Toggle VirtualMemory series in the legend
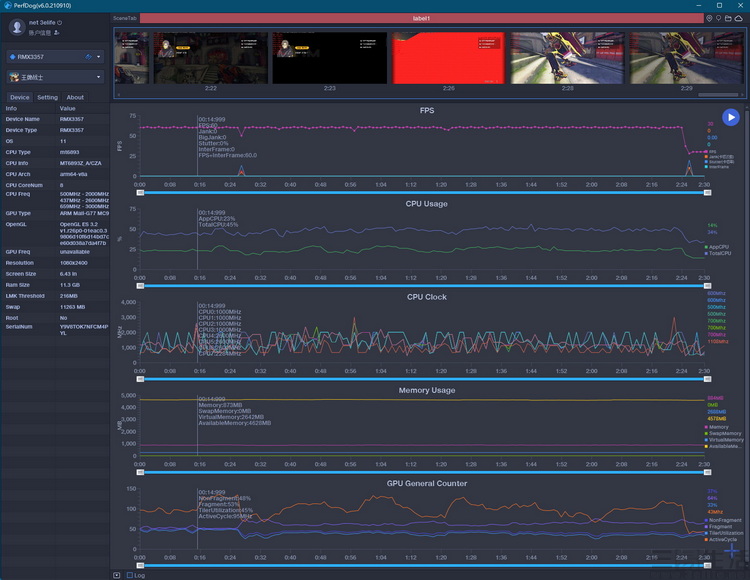The height and width of the screenshot is (580, 750). (724, 440)
